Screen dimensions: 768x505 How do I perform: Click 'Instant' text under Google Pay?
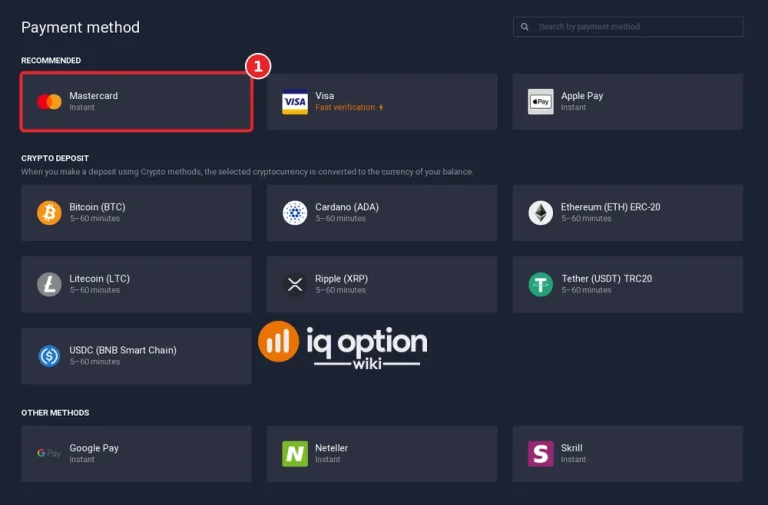tap(82, 459)
